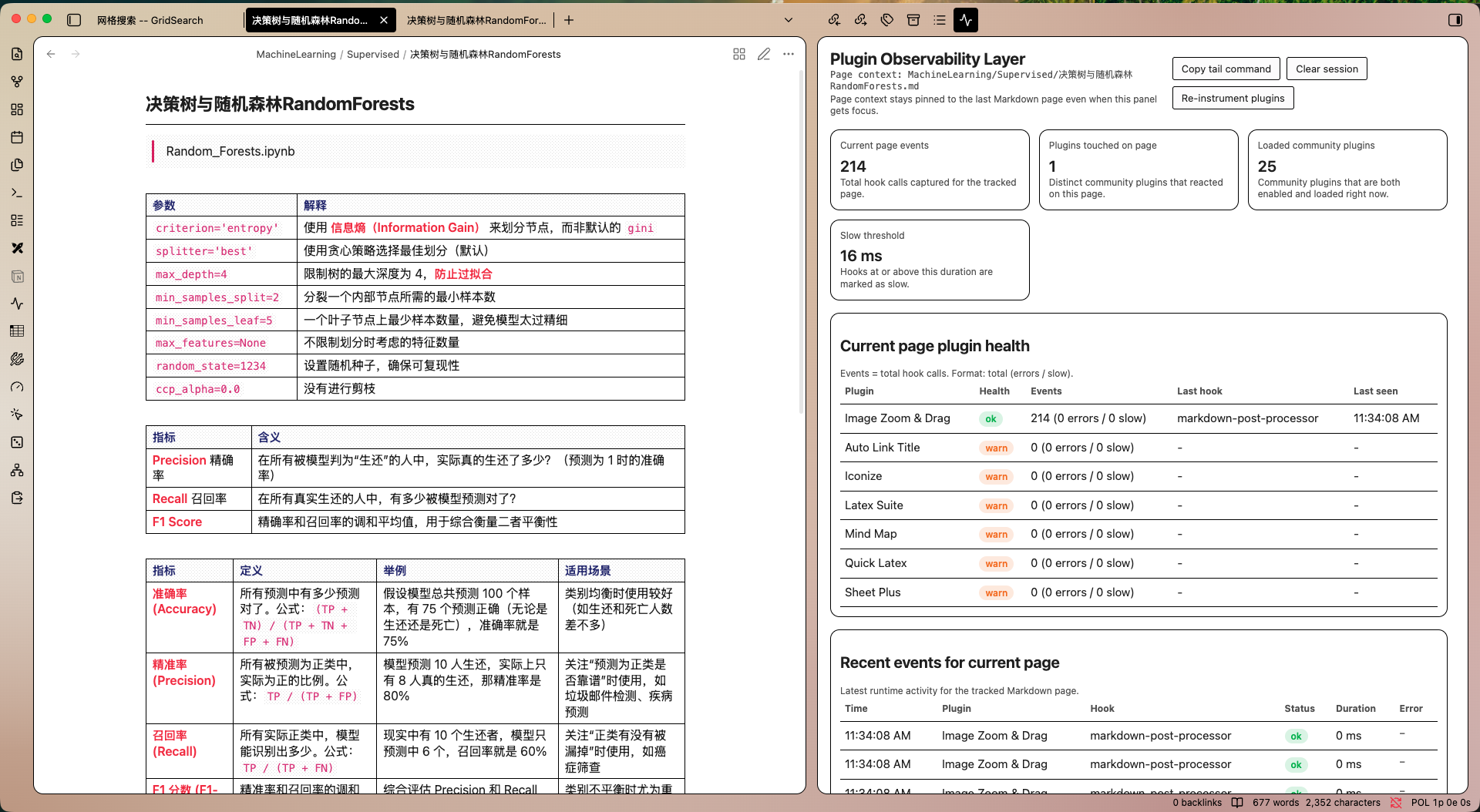Open tags pane icon in right sidebar
Screen dimensions: 1480x812
click(887, 20)
